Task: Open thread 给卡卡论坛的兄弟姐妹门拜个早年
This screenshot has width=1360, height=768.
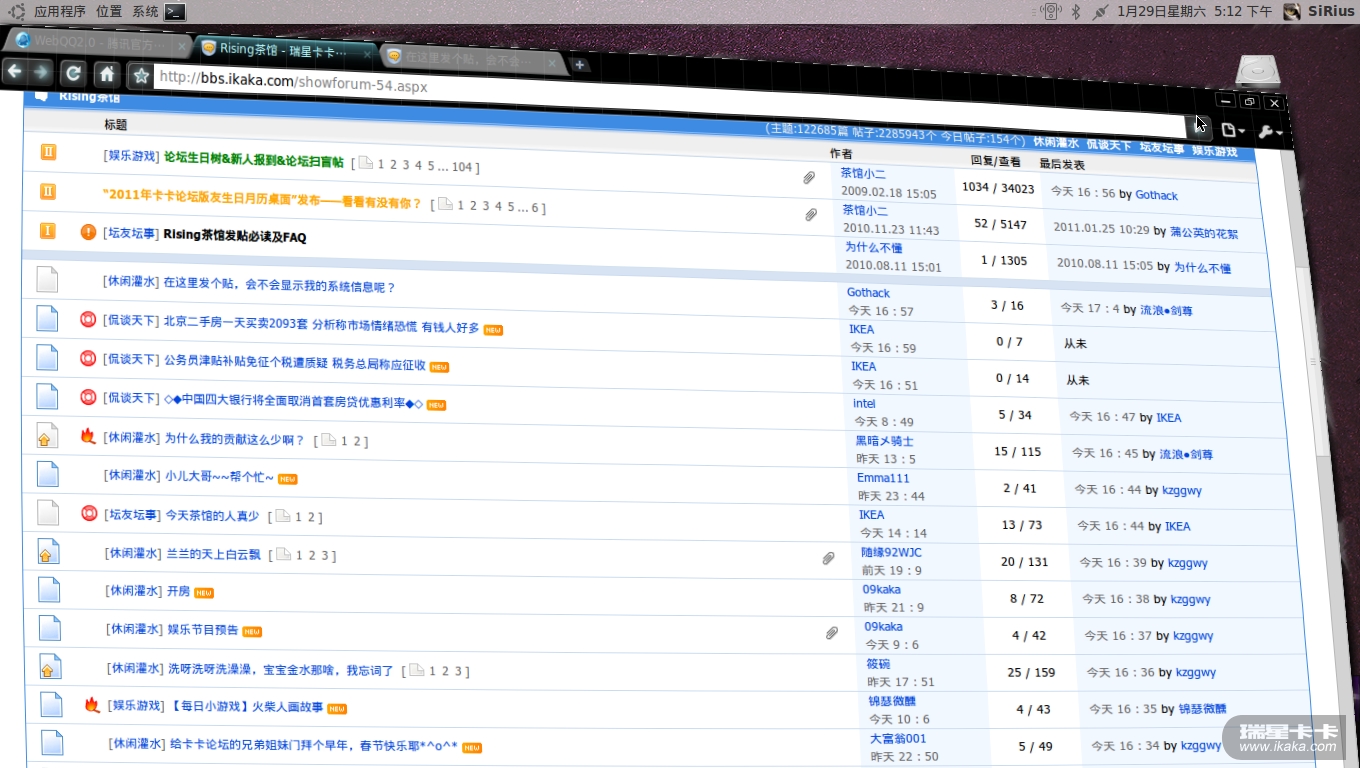Action: tap(314, 745)
